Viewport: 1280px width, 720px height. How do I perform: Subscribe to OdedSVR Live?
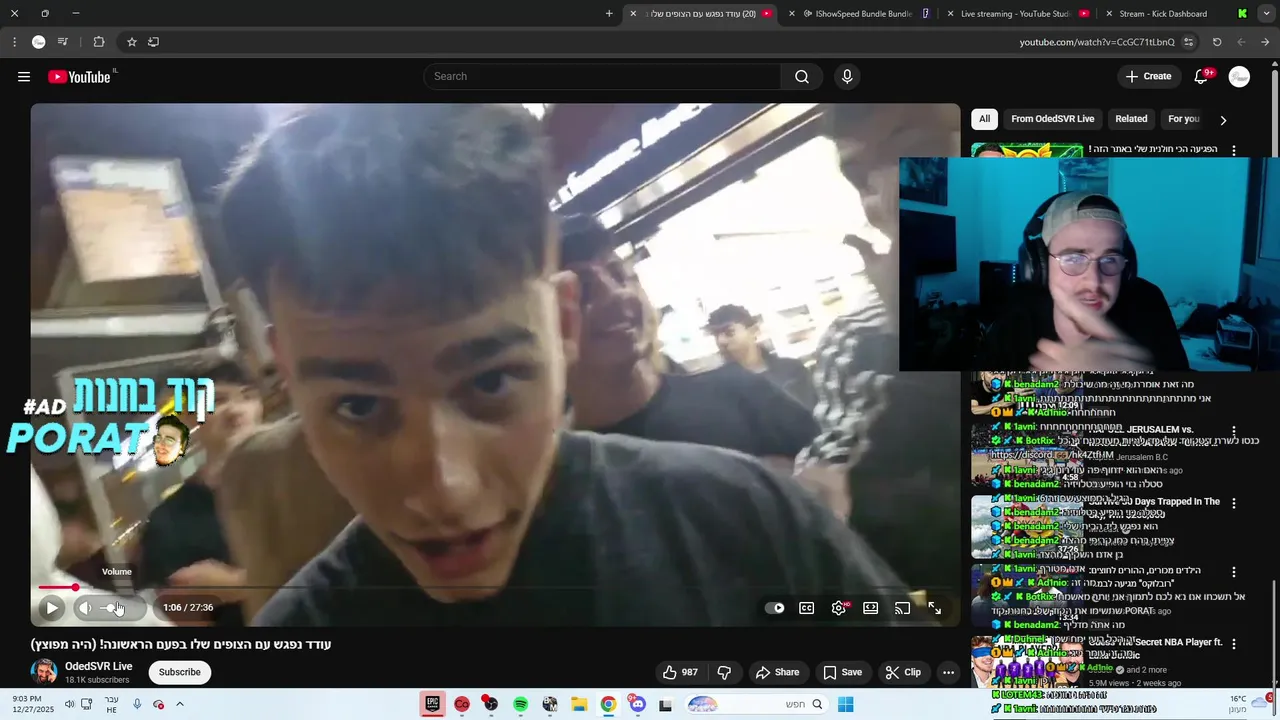tap(180, 672)
